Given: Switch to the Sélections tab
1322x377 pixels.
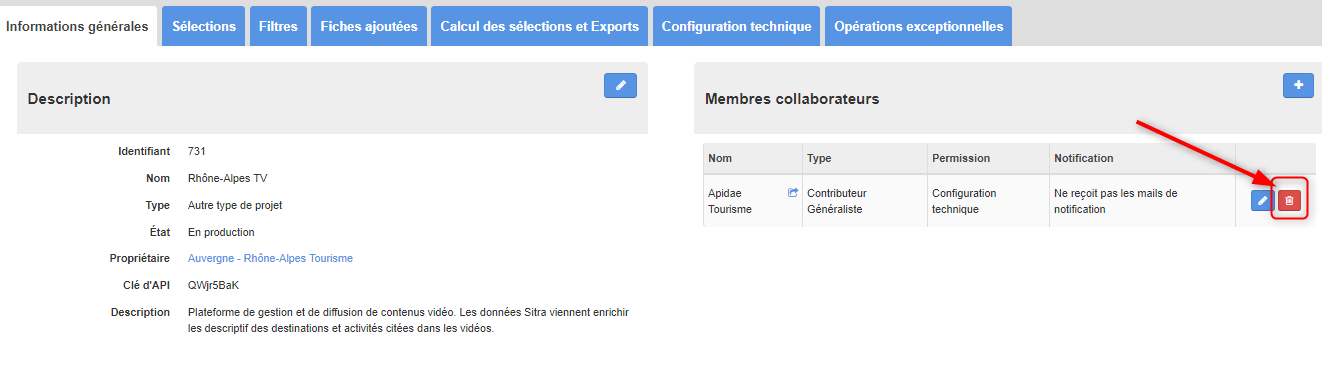Looking at the screenshot, I should click(x=204, y=27).
